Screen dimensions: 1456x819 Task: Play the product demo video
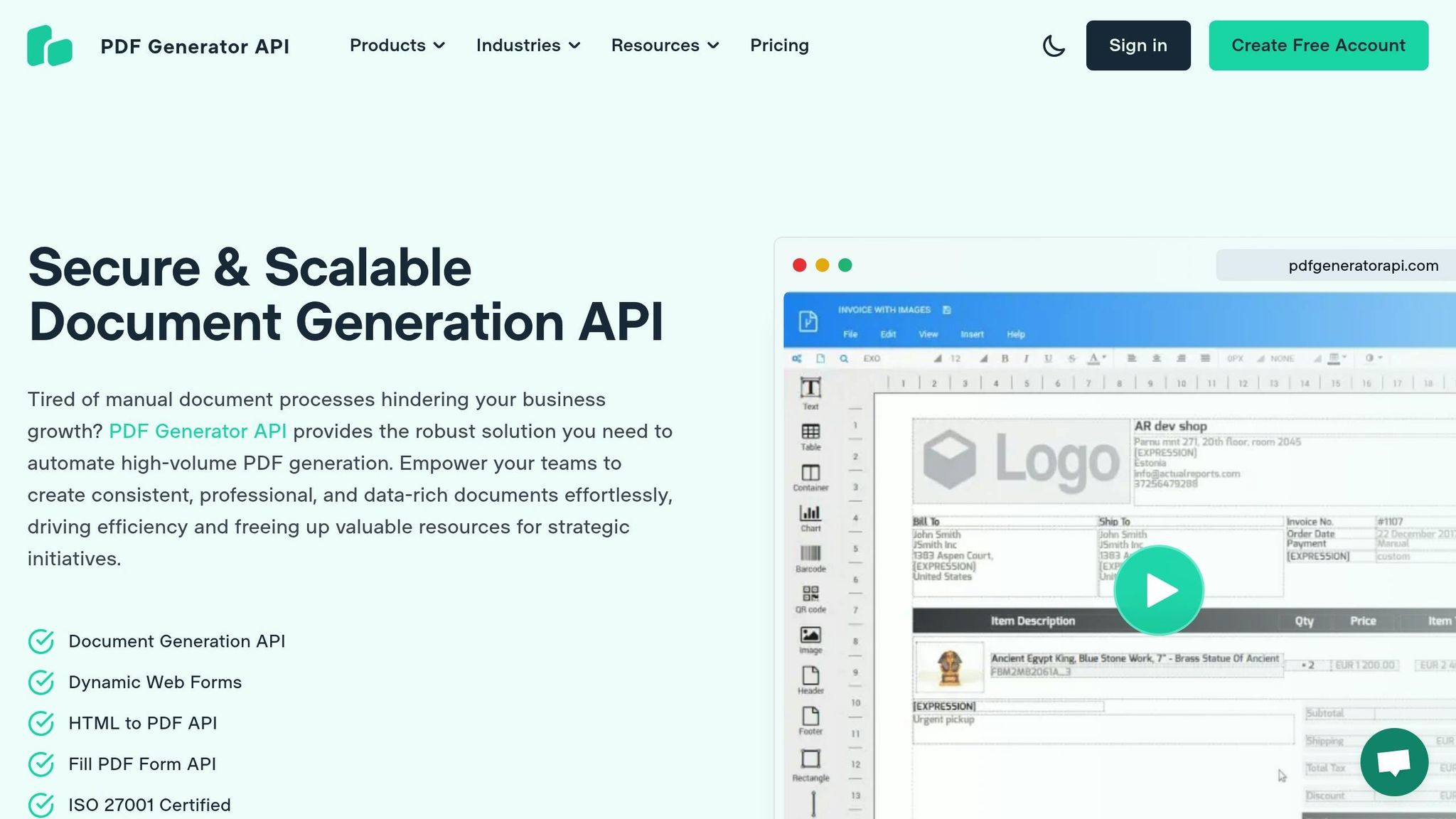[x=1159, y=590]
